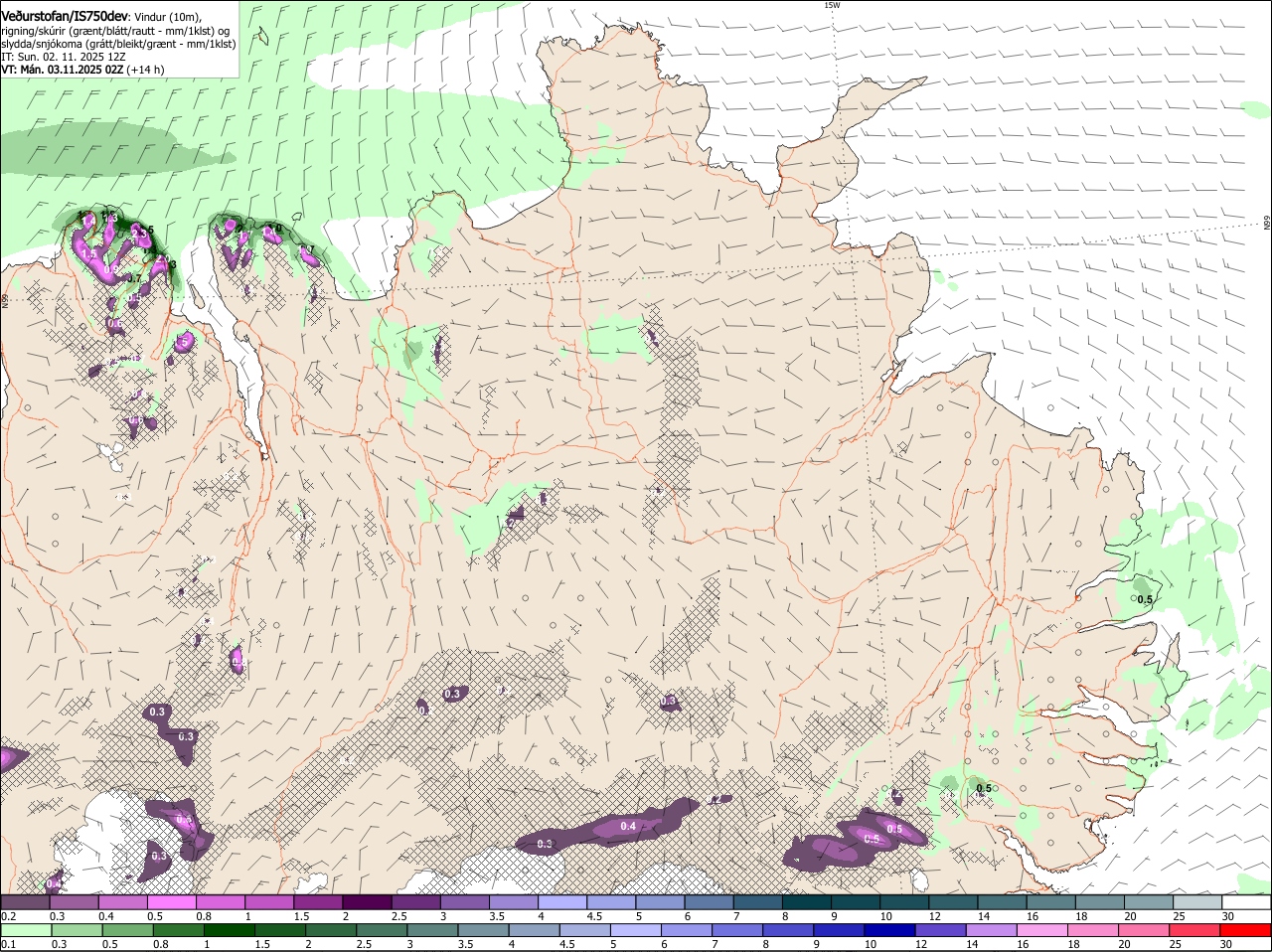Select the 'Vindur (10m),' header text

coord(170,18)
